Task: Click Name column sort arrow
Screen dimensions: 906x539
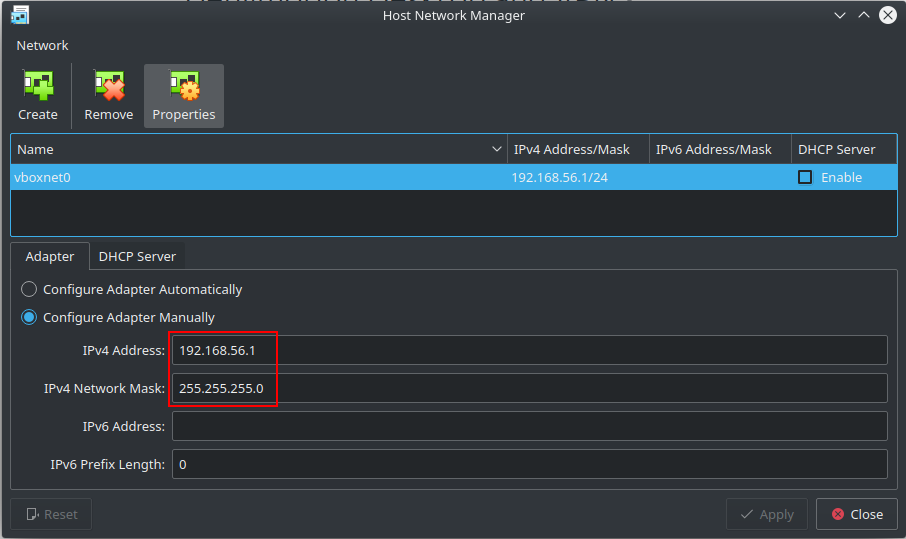Action: pos(496,149)
